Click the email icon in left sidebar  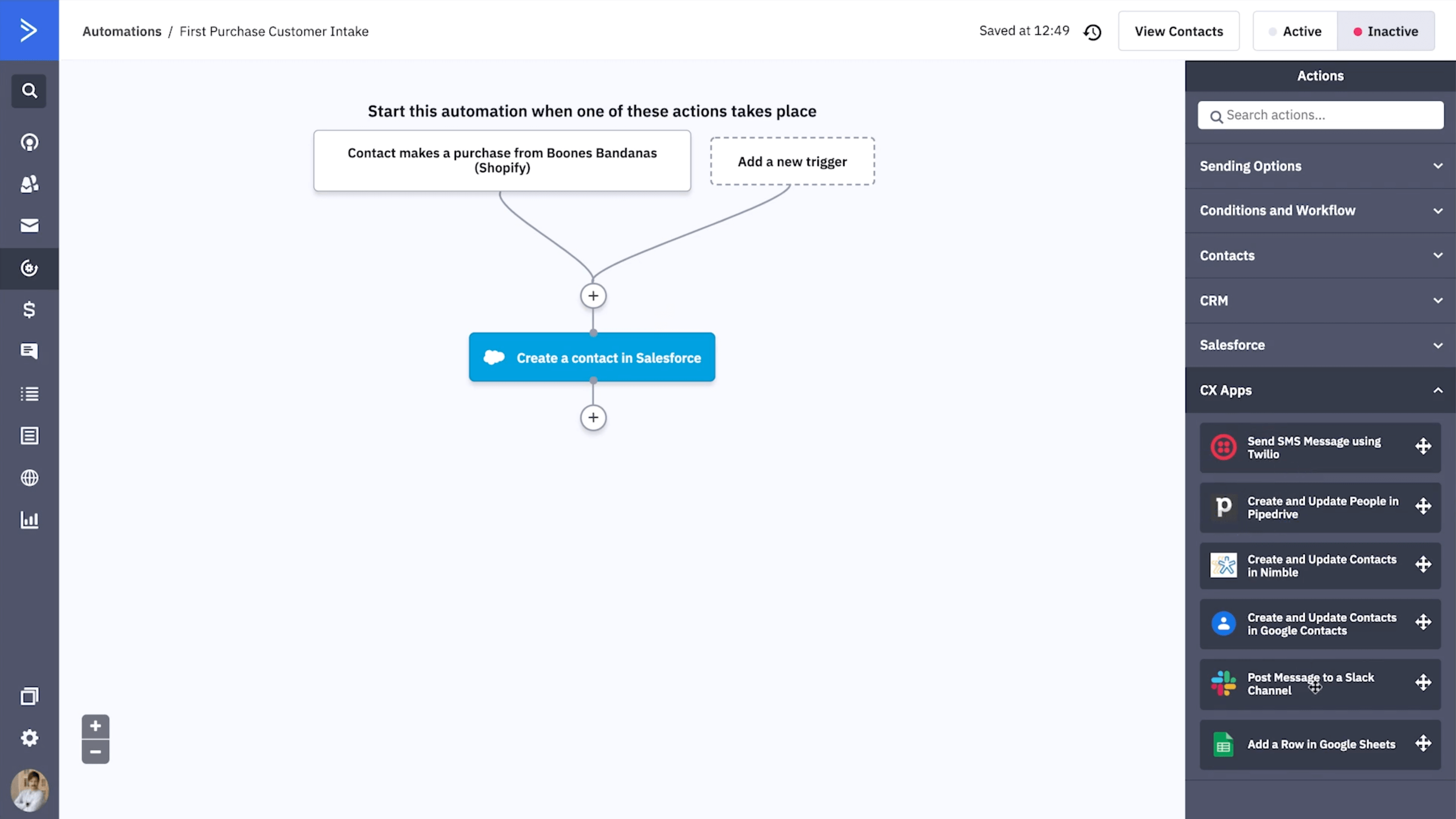29,226
